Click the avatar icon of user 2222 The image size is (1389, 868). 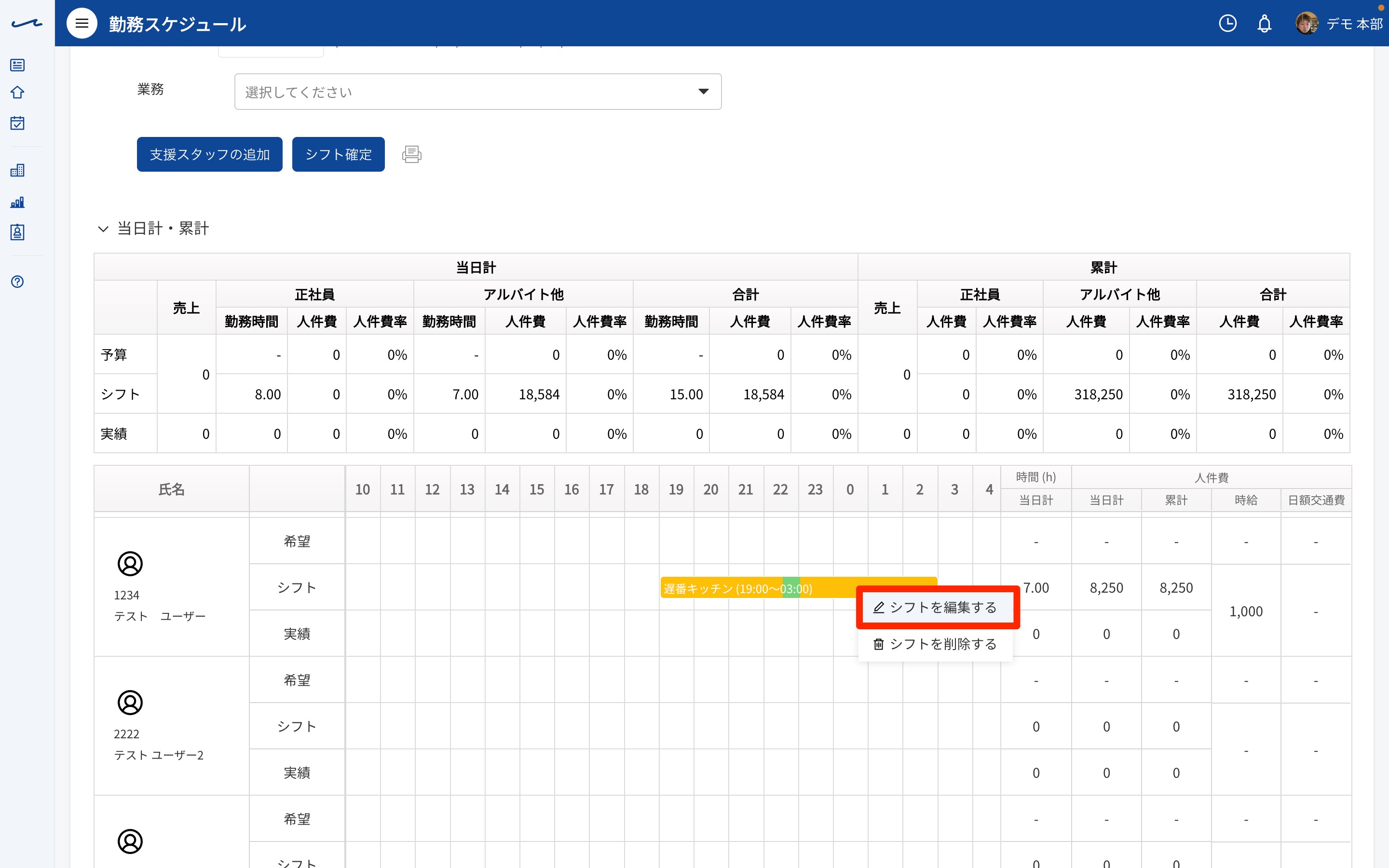click(130, 703)
